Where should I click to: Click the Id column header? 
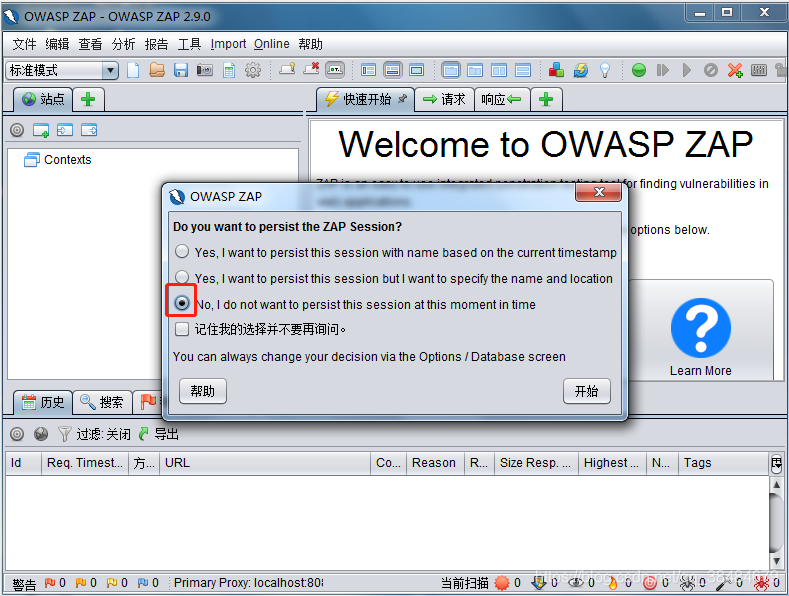click(23, 463)
